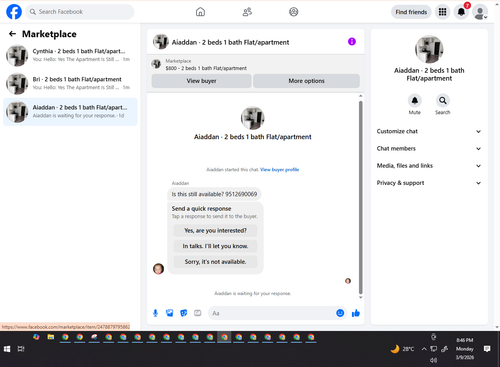The image size is (500, 367).
Task: Search in conversation using the magnifier icon
Action: click(x=443, y=100)
